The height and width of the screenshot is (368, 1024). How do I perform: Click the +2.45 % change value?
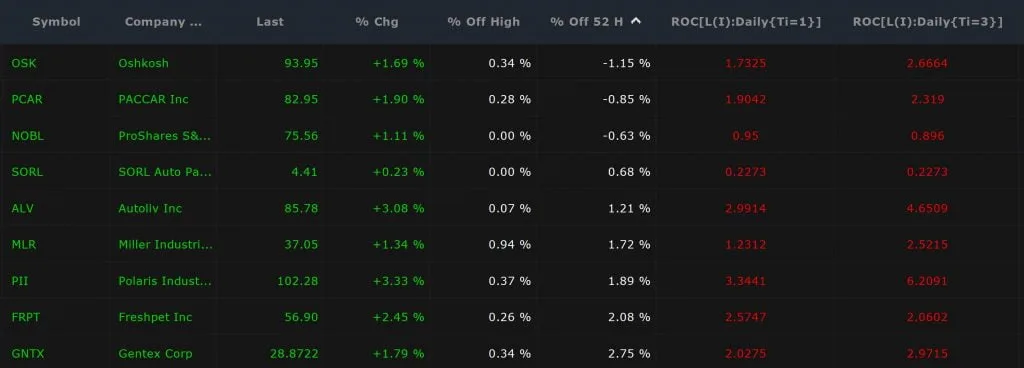click(x=398, y=317)
